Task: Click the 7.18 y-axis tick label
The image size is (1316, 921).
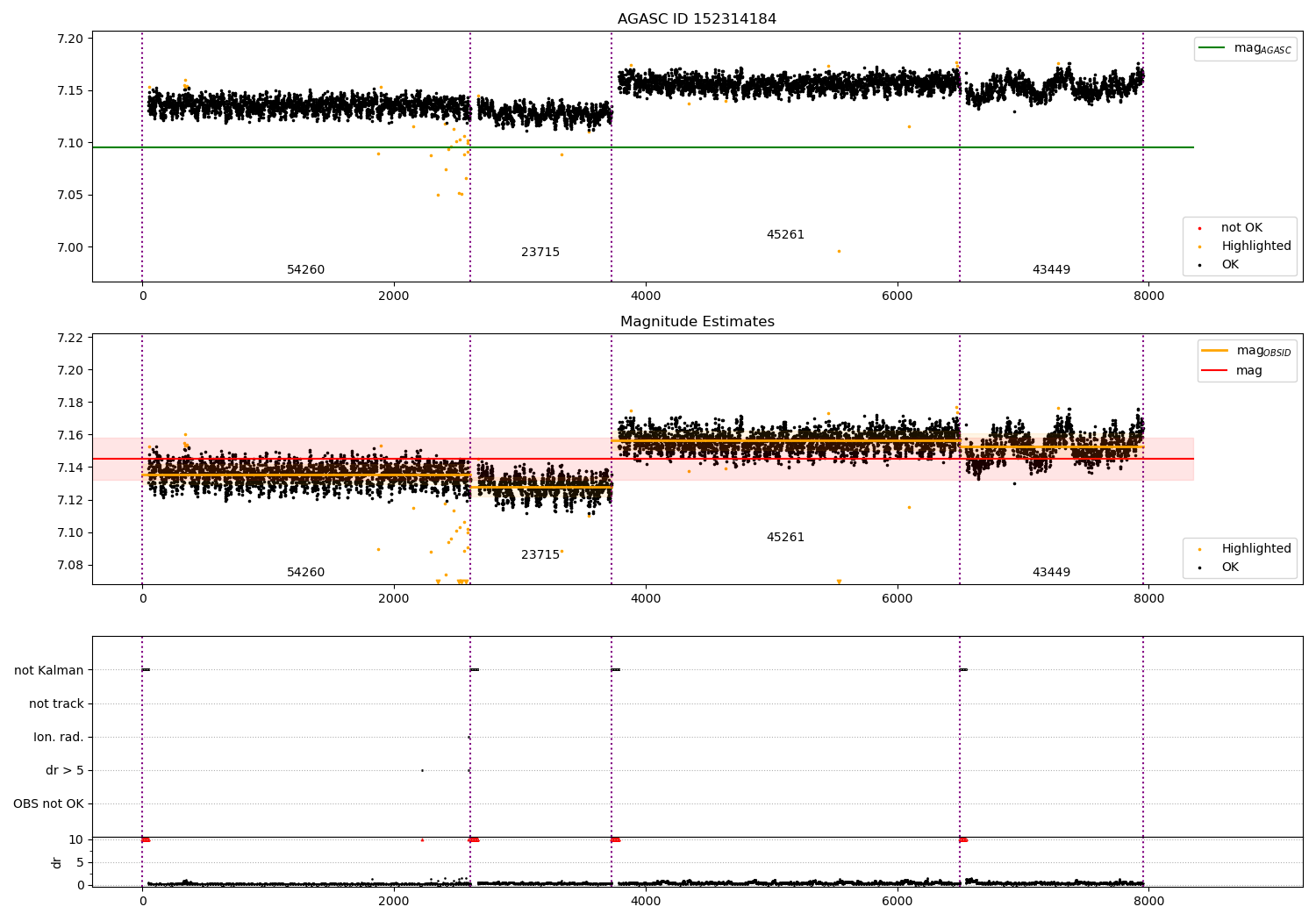Action: 70,403
